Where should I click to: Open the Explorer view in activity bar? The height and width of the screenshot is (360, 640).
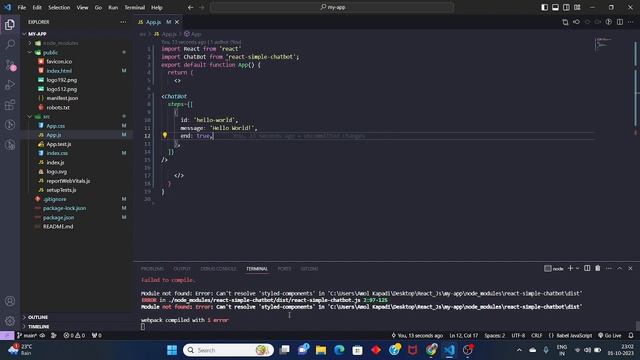point(10,24)
